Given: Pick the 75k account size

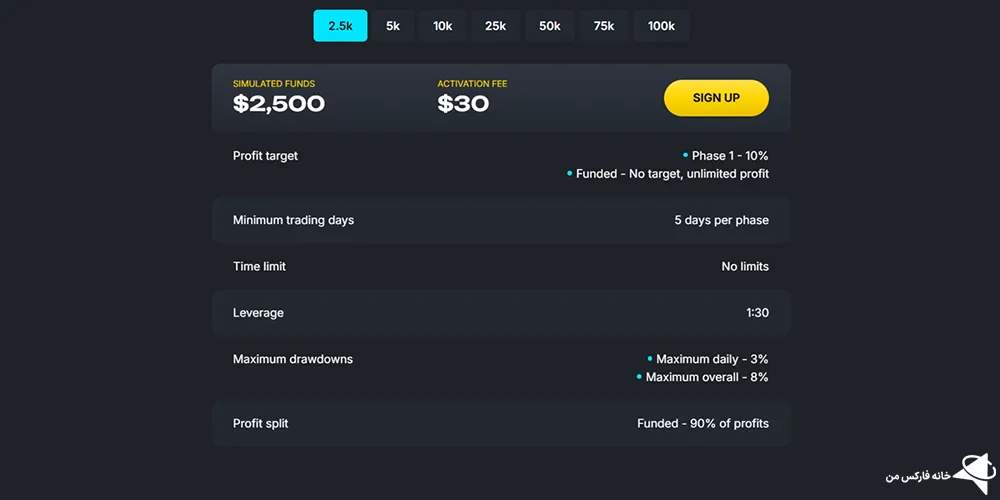Looking at the screenshot, I should [604, 26].
